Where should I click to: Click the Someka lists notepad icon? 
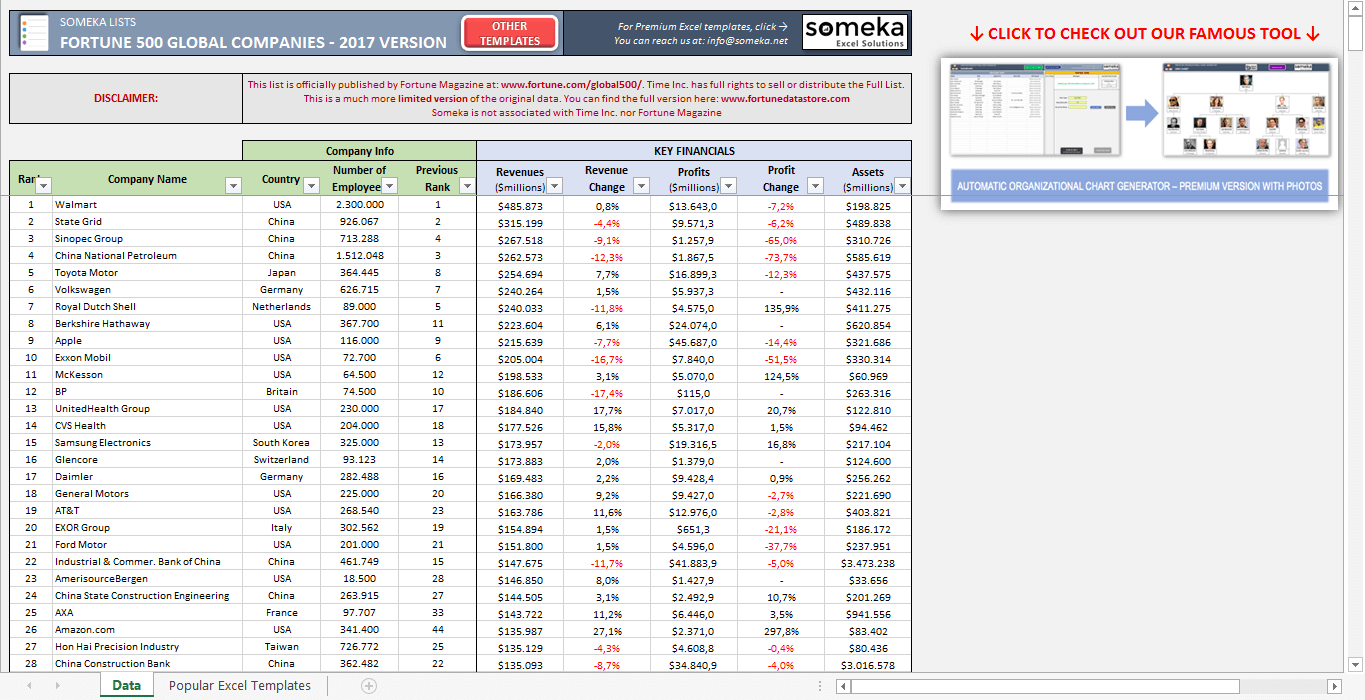33,33
